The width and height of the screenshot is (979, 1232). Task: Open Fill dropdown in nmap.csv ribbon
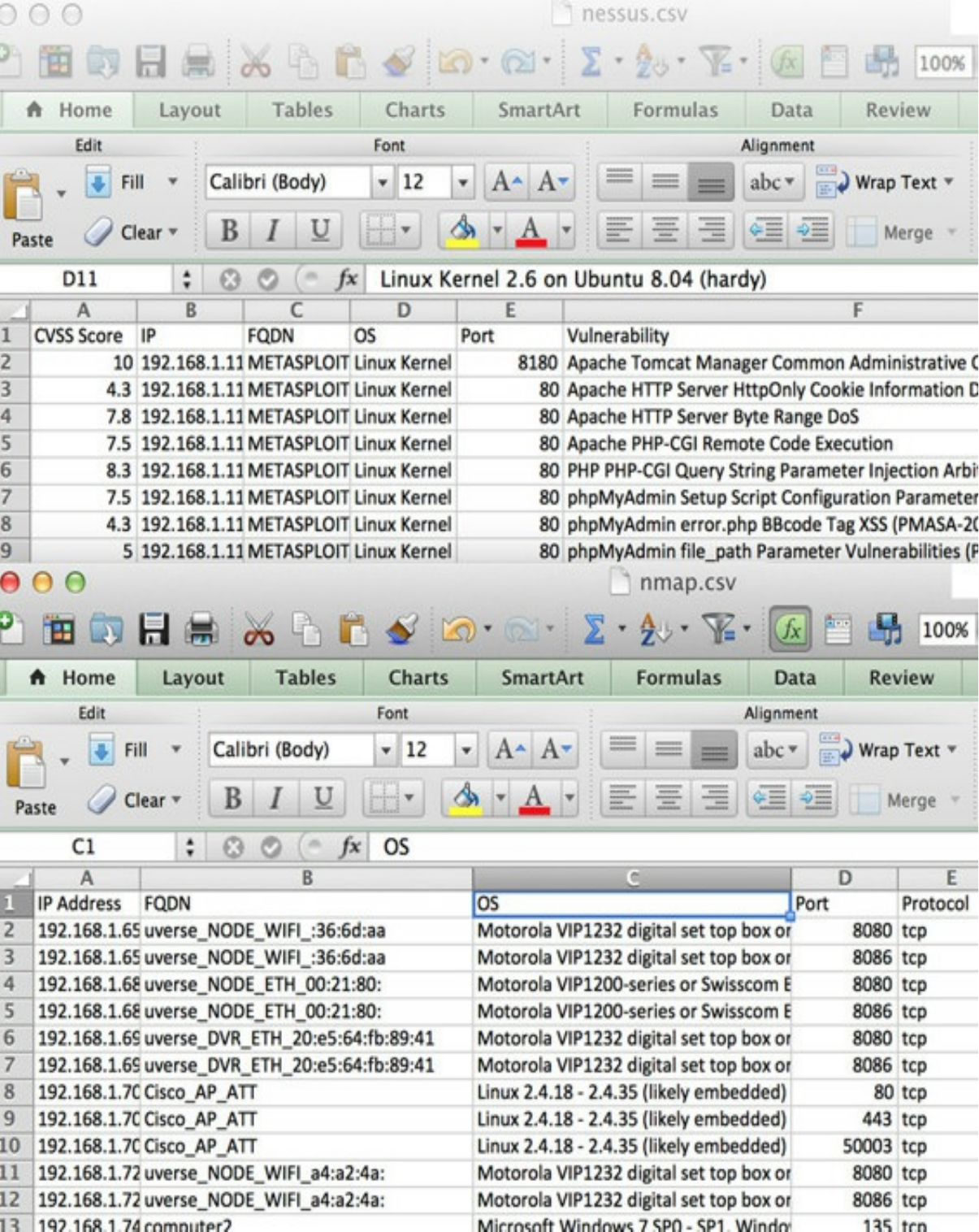click(x=175, y=748)
